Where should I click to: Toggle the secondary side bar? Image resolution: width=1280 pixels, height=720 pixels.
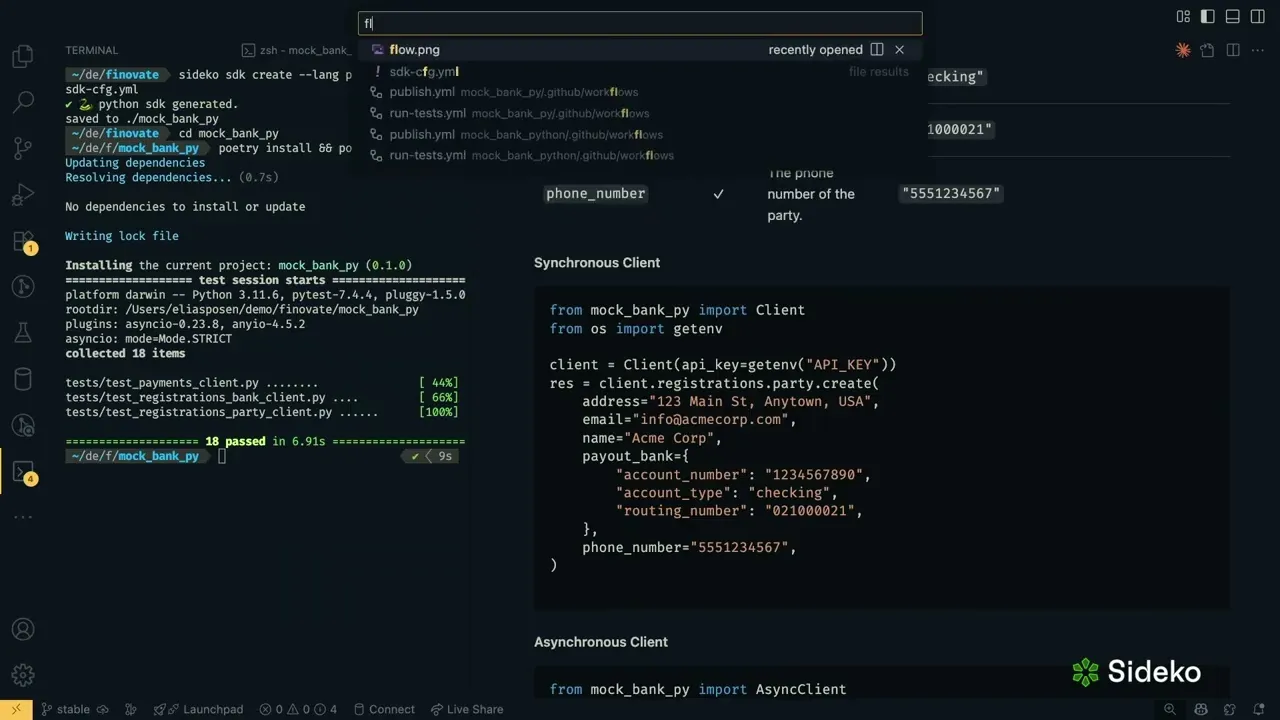[1258, 16]
